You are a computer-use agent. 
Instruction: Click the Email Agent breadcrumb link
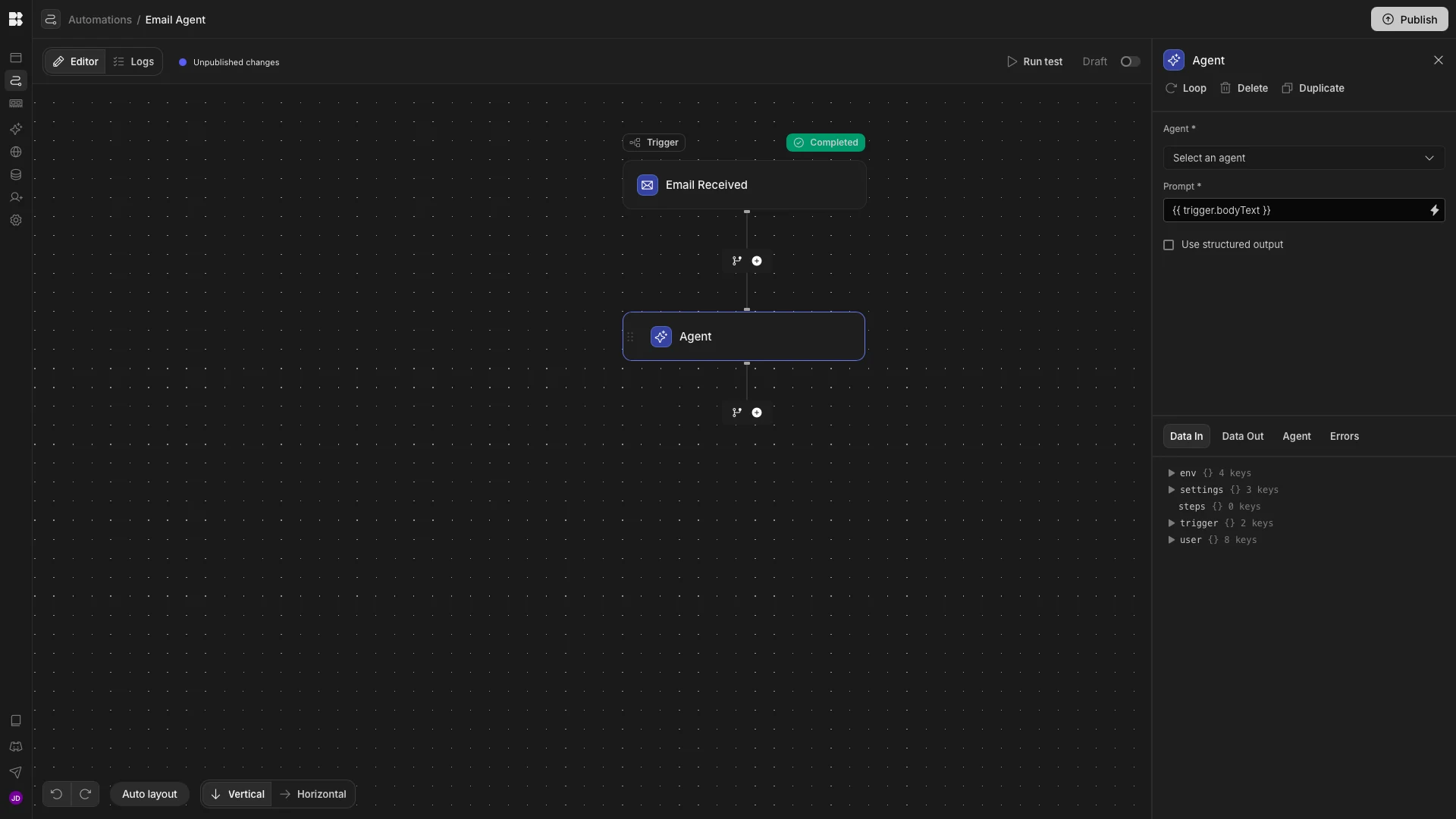(175, 20)
